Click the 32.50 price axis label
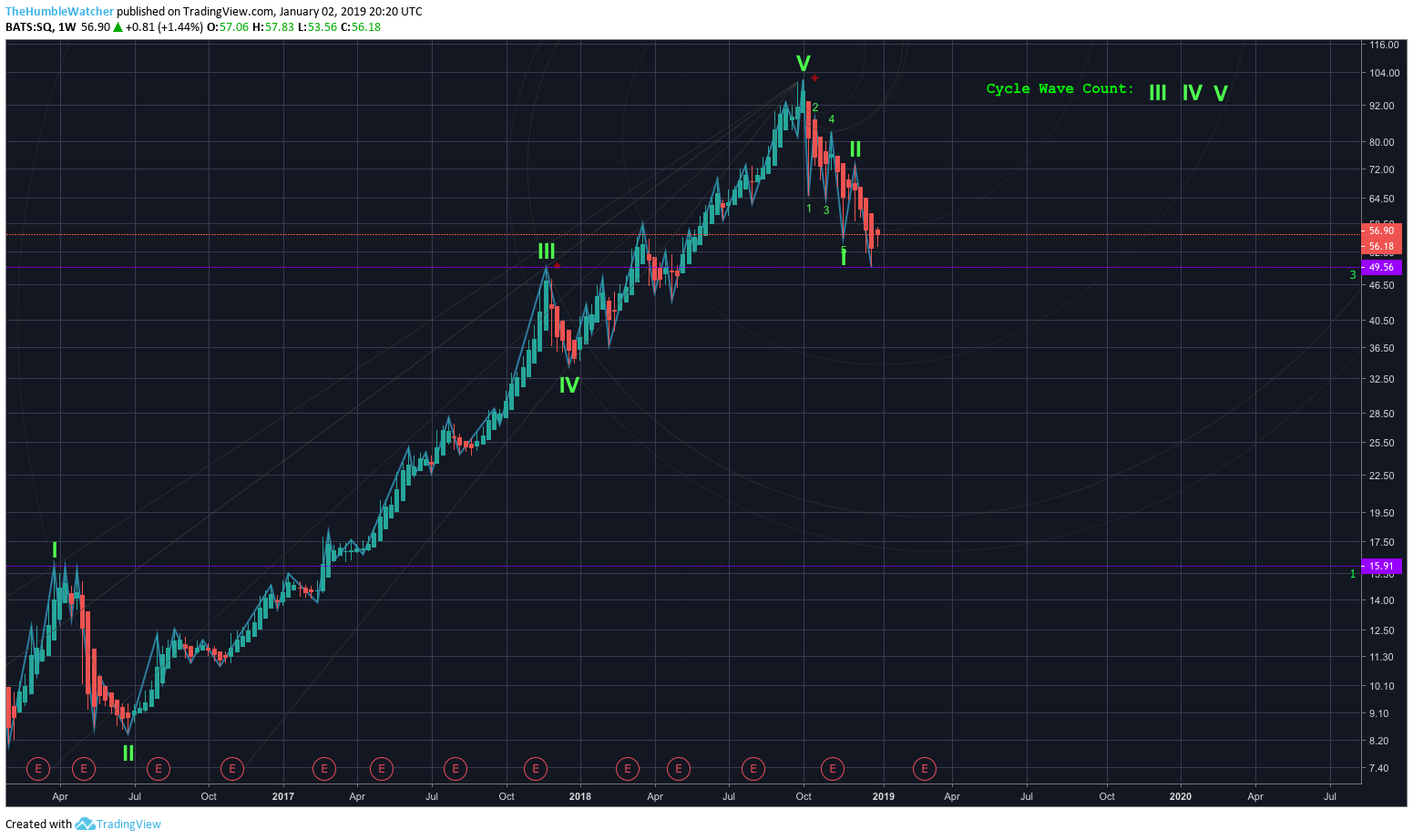 pyautogui.click(x=1381, y=379)
